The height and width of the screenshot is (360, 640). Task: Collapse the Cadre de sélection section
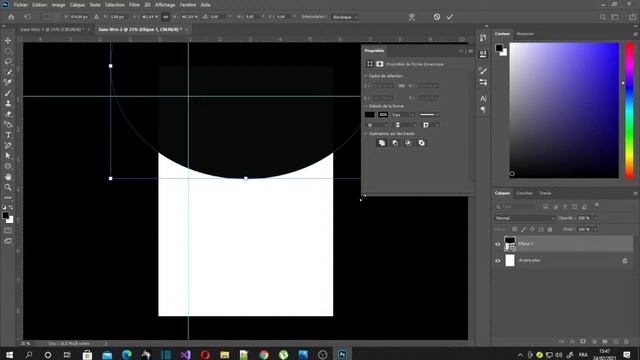click(x=366, y=76)
